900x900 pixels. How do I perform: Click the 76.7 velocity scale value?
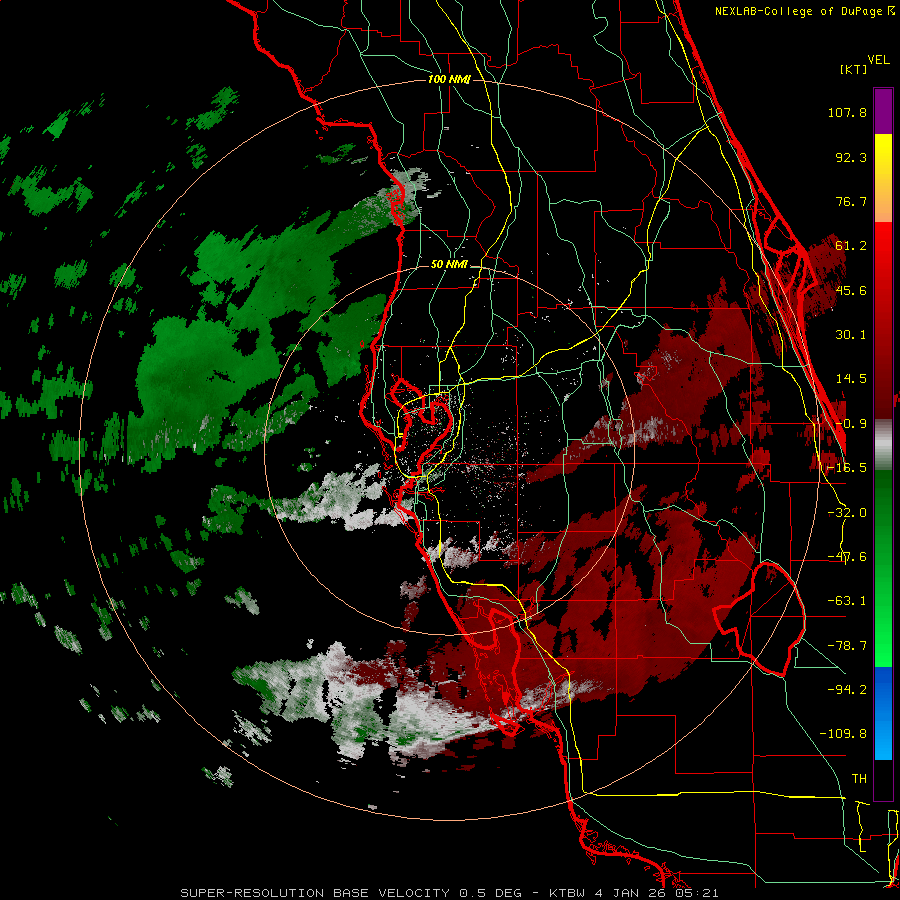851,201
